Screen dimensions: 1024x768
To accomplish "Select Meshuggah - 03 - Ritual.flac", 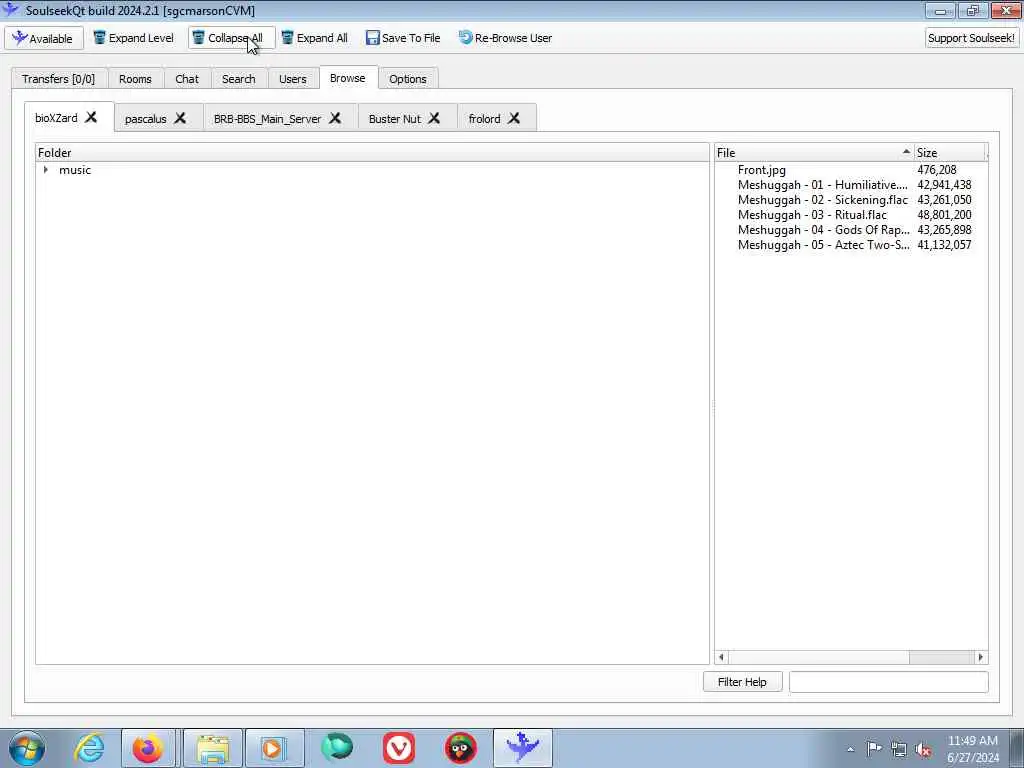I will [x=812, y=215].
